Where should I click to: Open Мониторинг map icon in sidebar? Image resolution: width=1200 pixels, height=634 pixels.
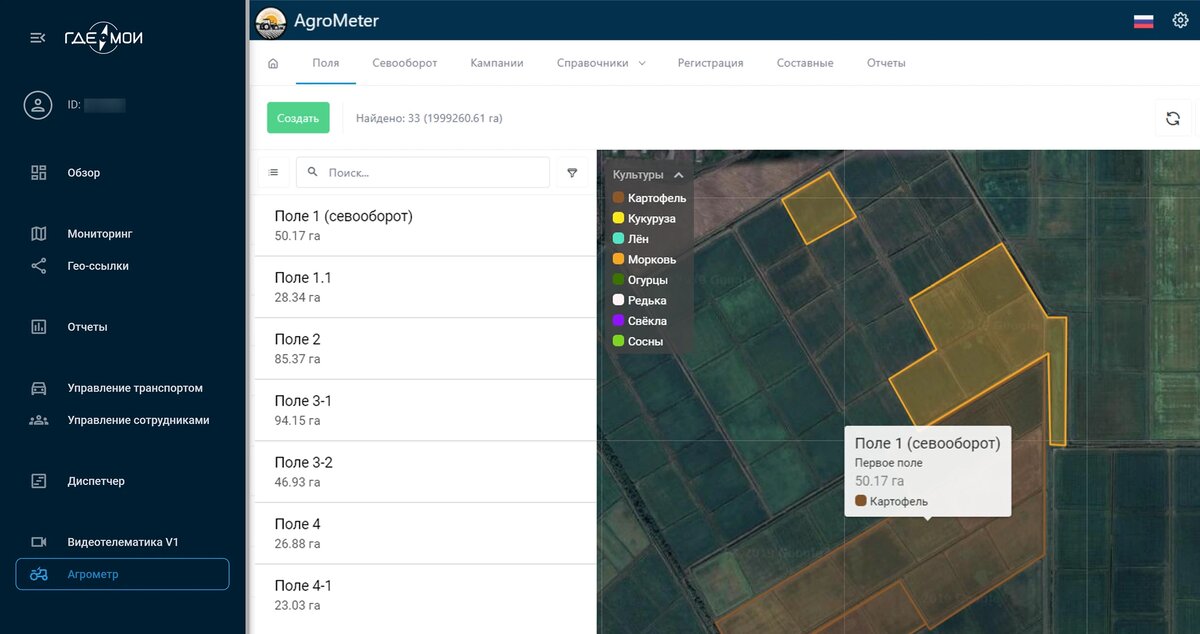[x=39, y=234]
